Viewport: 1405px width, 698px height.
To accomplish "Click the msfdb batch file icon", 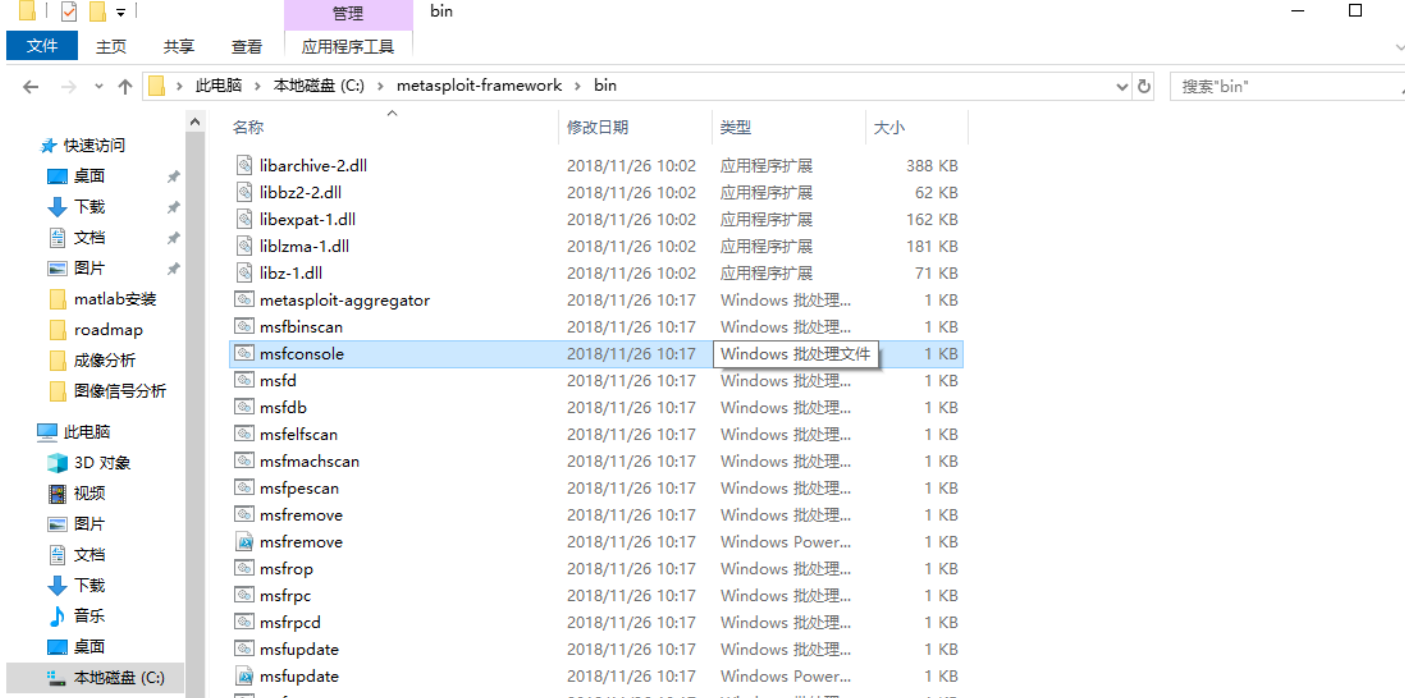I will click(244, 407).
